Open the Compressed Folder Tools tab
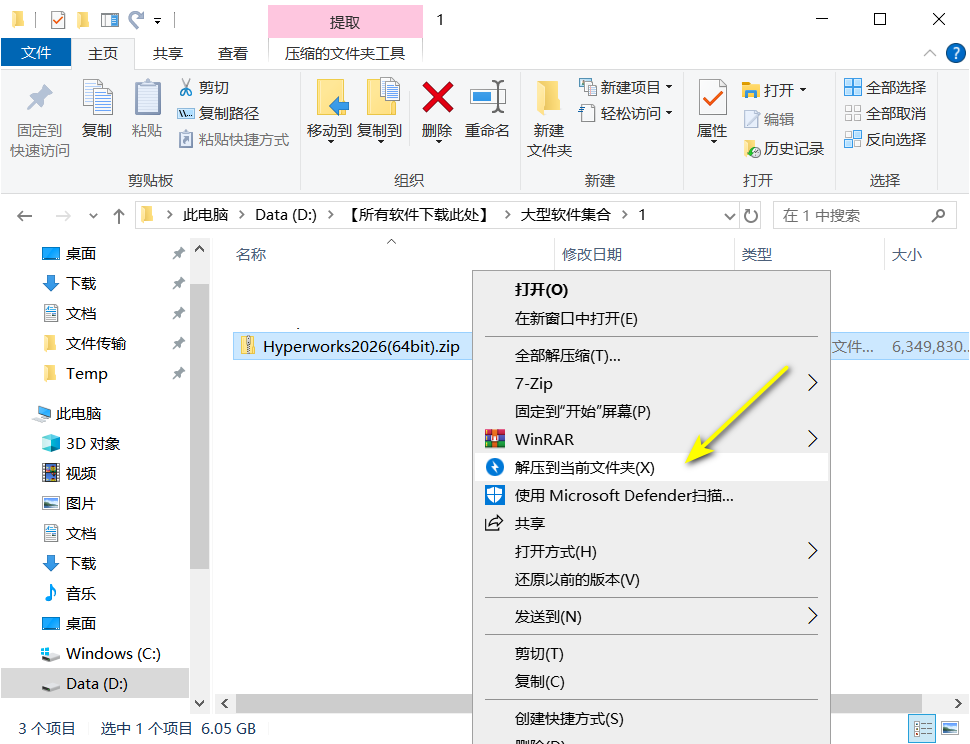Viewport: 970px width, 744px height. point(345,54)
